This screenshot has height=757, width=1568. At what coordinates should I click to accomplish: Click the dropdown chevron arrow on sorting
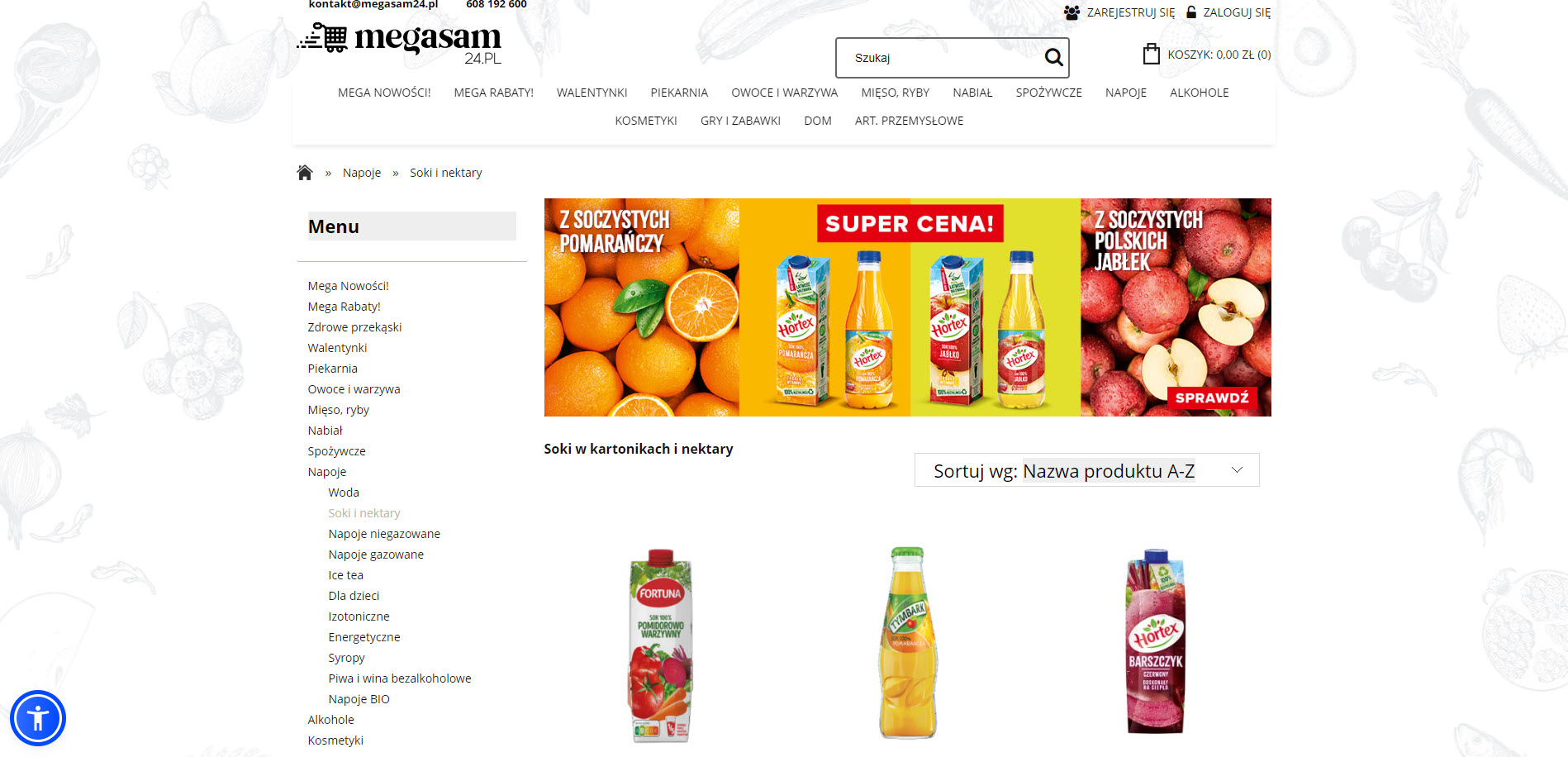coord(1237,469)
